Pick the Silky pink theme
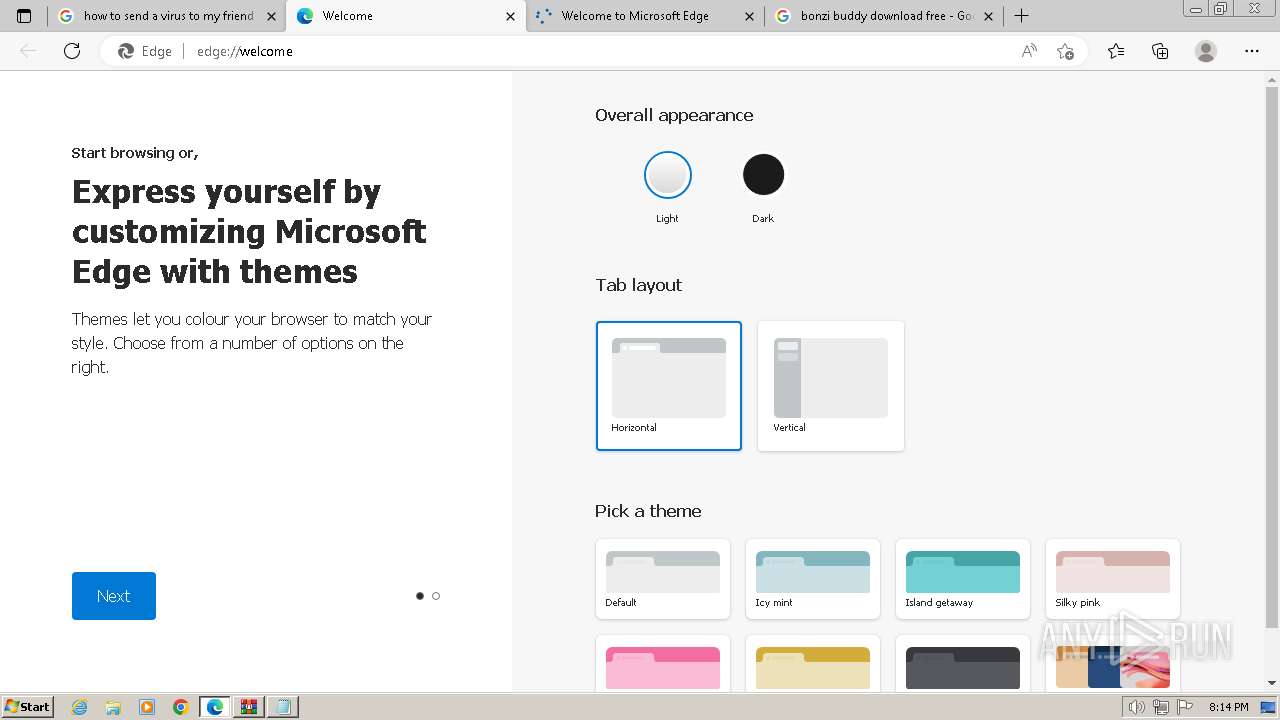 [x=1113, y=579]
